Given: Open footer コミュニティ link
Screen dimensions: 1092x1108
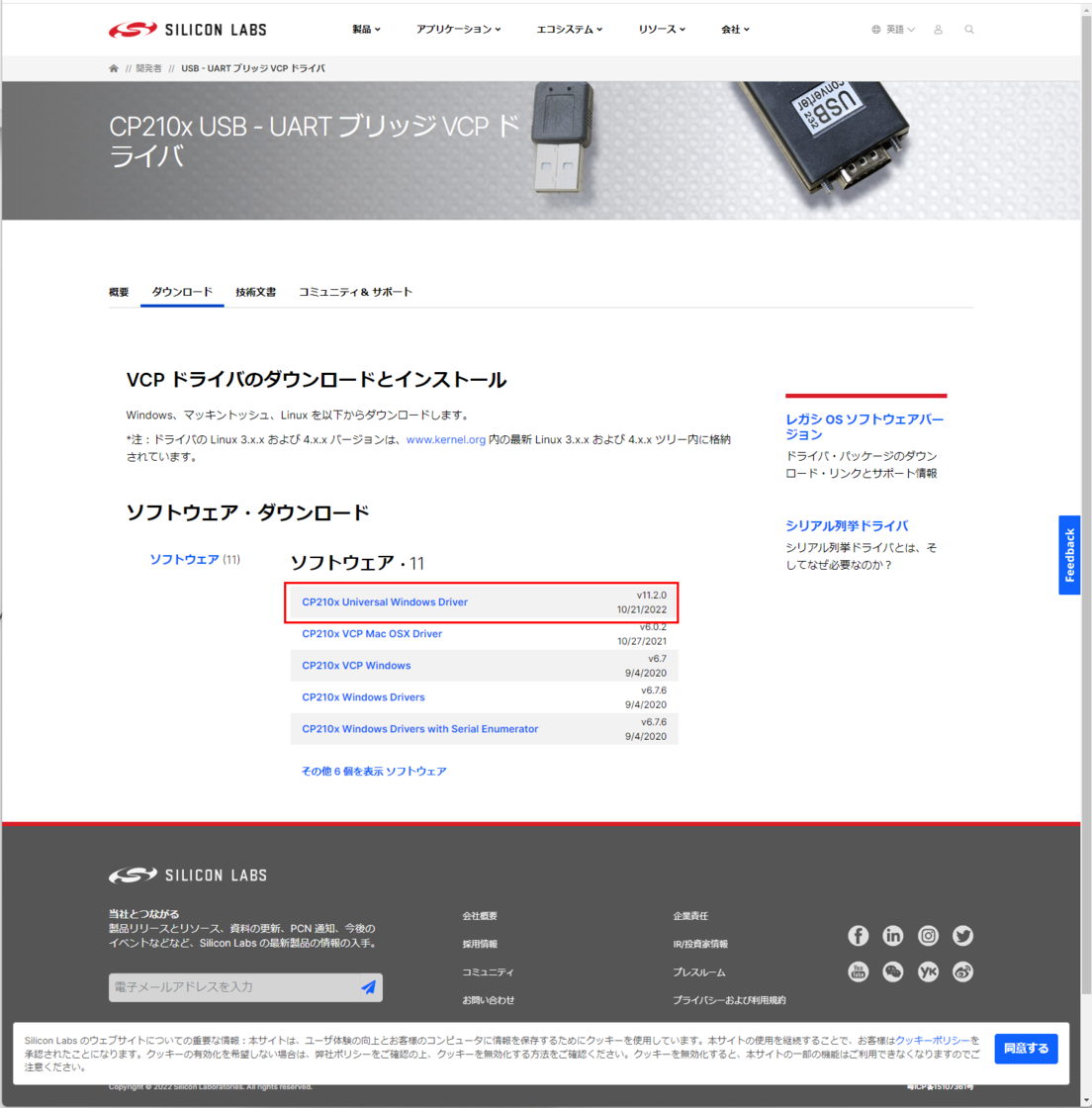Looking at the screenshot, I should 488,972.
